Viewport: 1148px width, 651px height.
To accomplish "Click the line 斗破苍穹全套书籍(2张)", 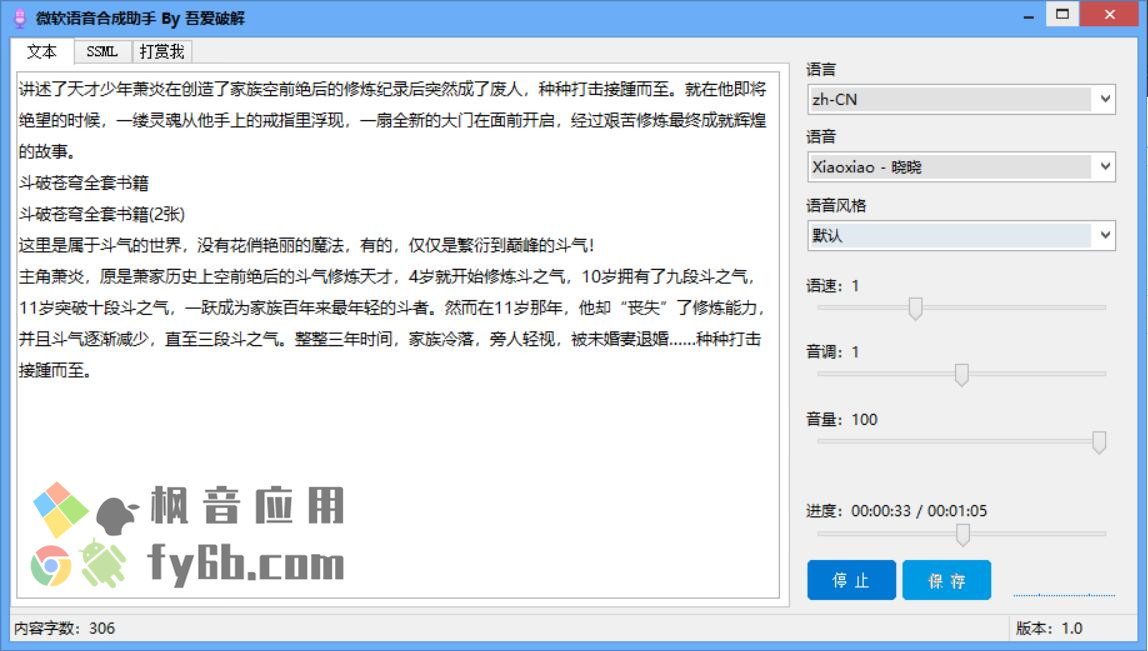I will click(102, 214).
